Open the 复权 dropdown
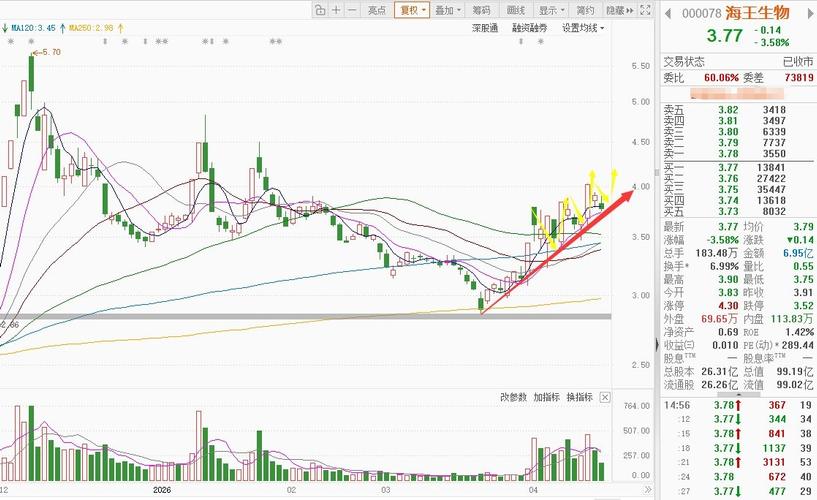The height and width of the screenshot is (500, 817). pos(413,10)
